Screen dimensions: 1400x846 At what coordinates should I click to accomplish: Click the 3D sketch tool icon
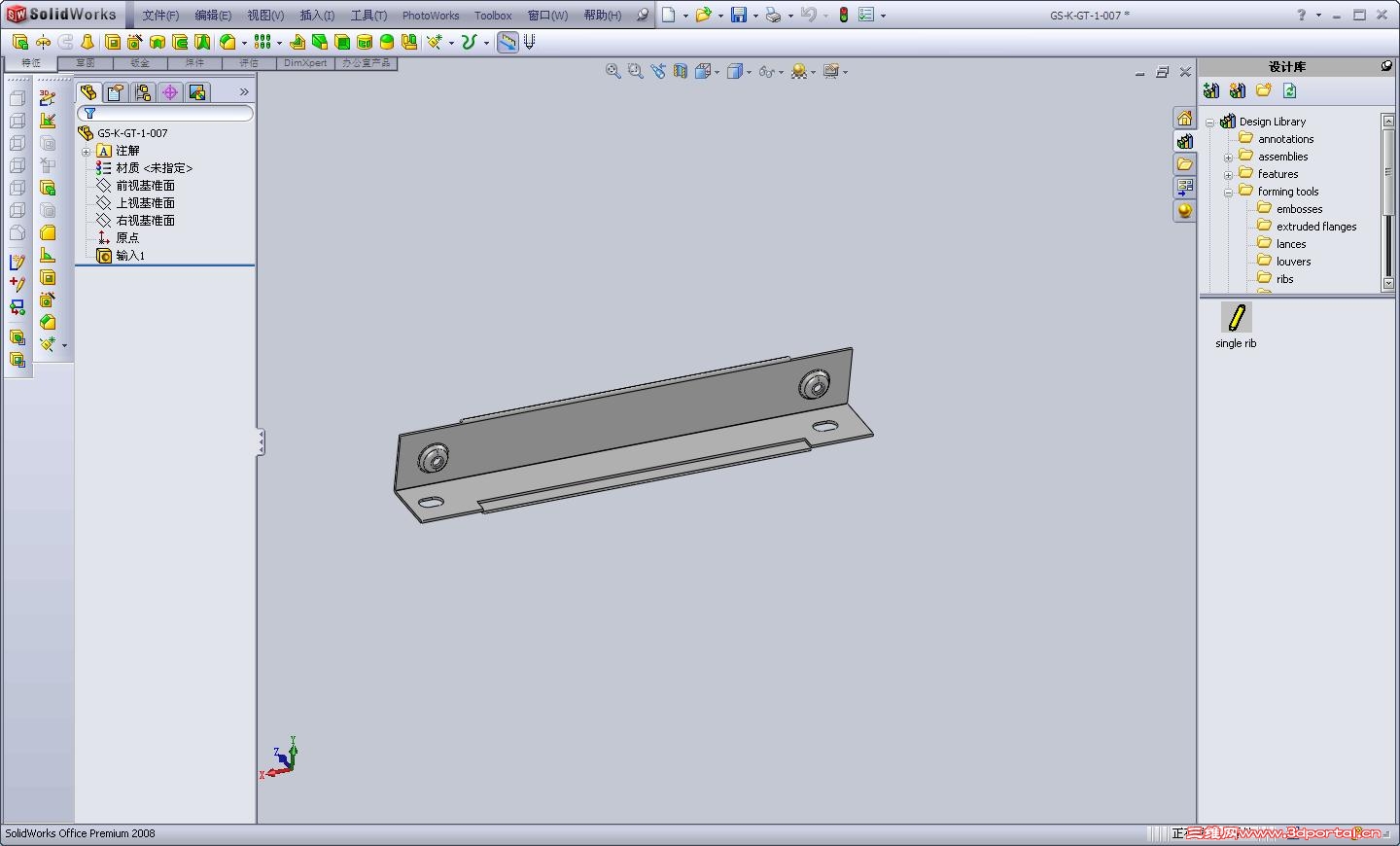click(x=48, y=98)
